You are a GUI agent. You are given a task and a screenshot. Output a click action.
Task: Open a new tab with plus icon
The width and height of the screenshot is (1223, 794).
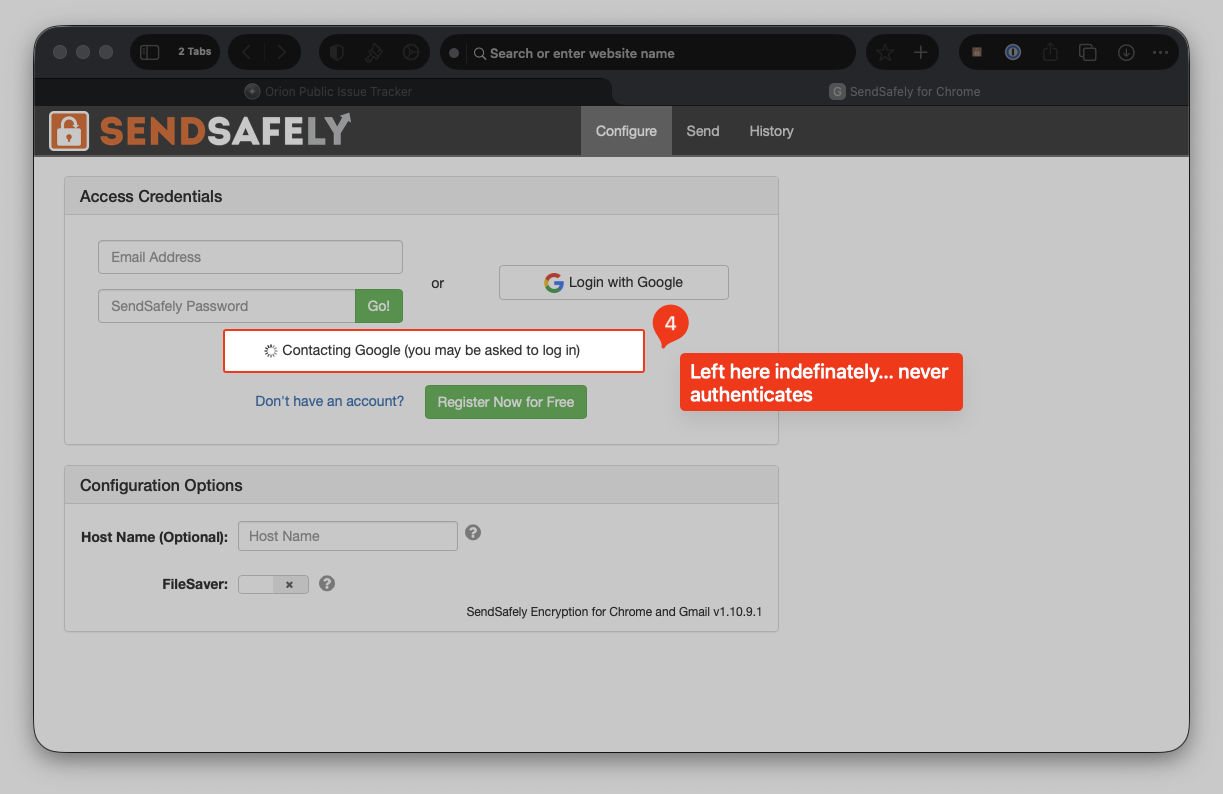point(920,53)
